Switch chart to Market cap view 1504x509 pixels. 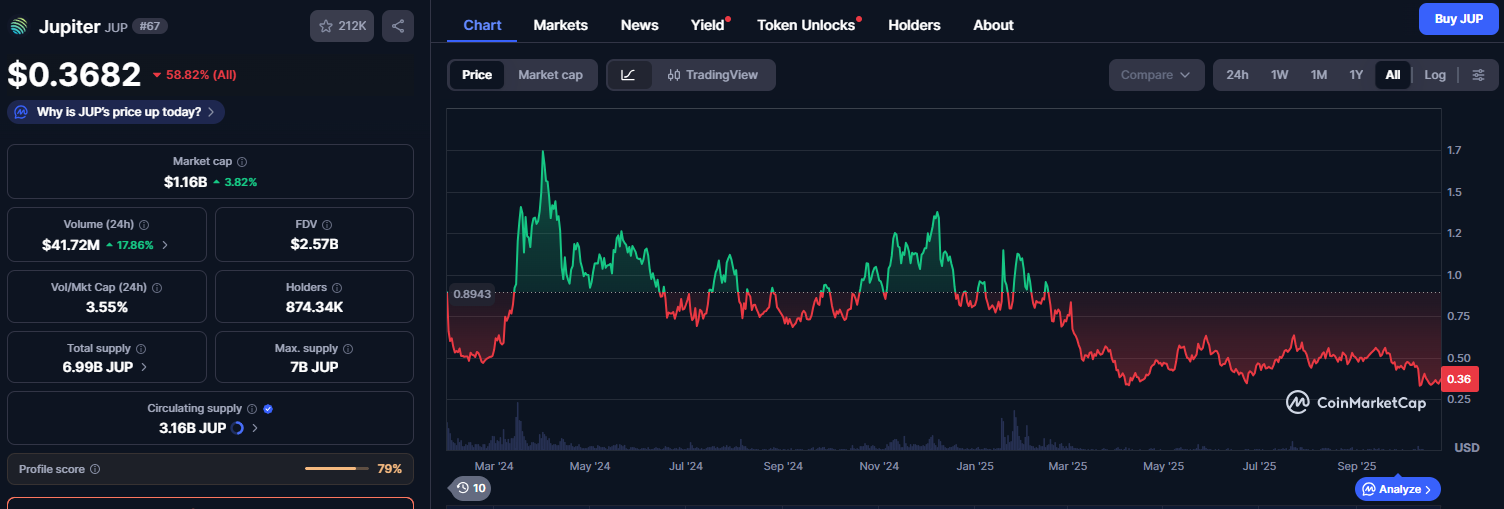tap(550, 75)
